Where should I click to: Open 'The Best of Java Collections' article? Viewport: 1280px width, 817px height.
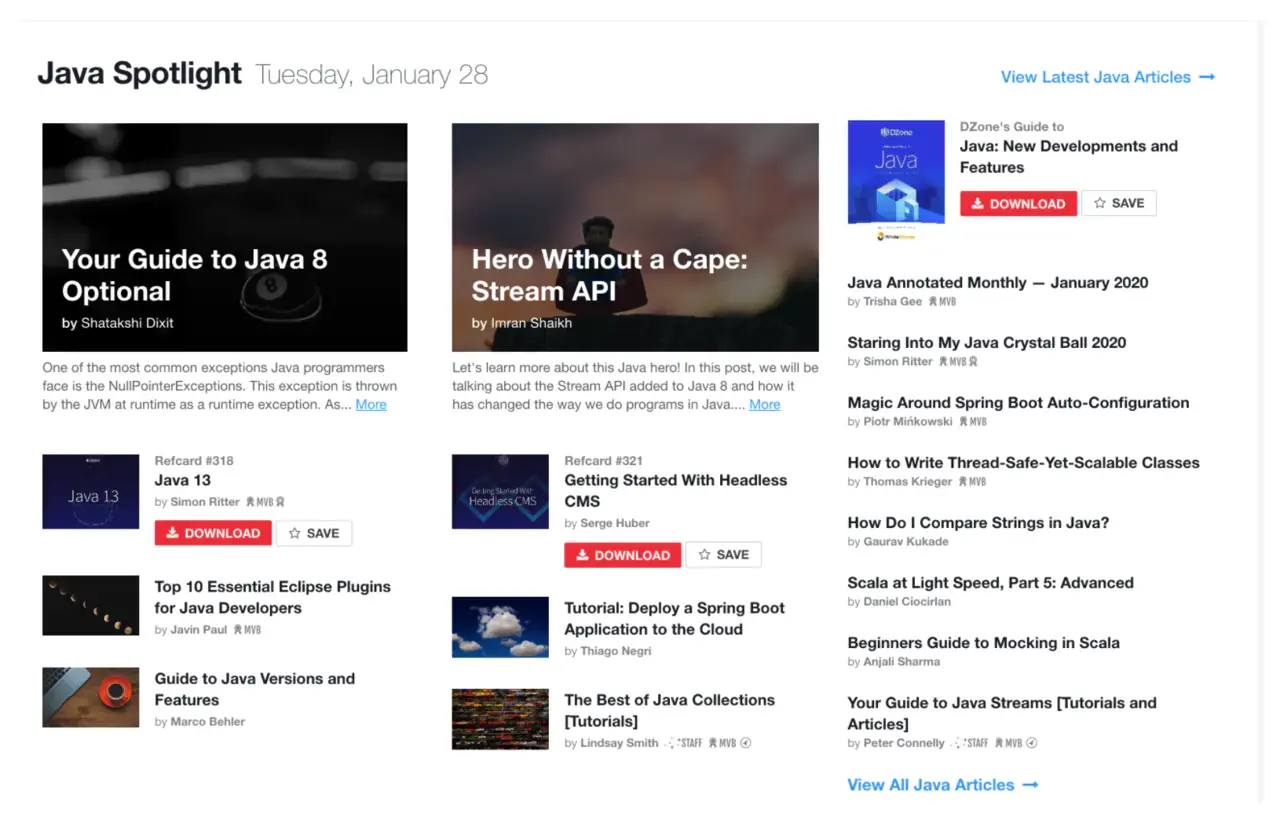click(x=670, y=711)
